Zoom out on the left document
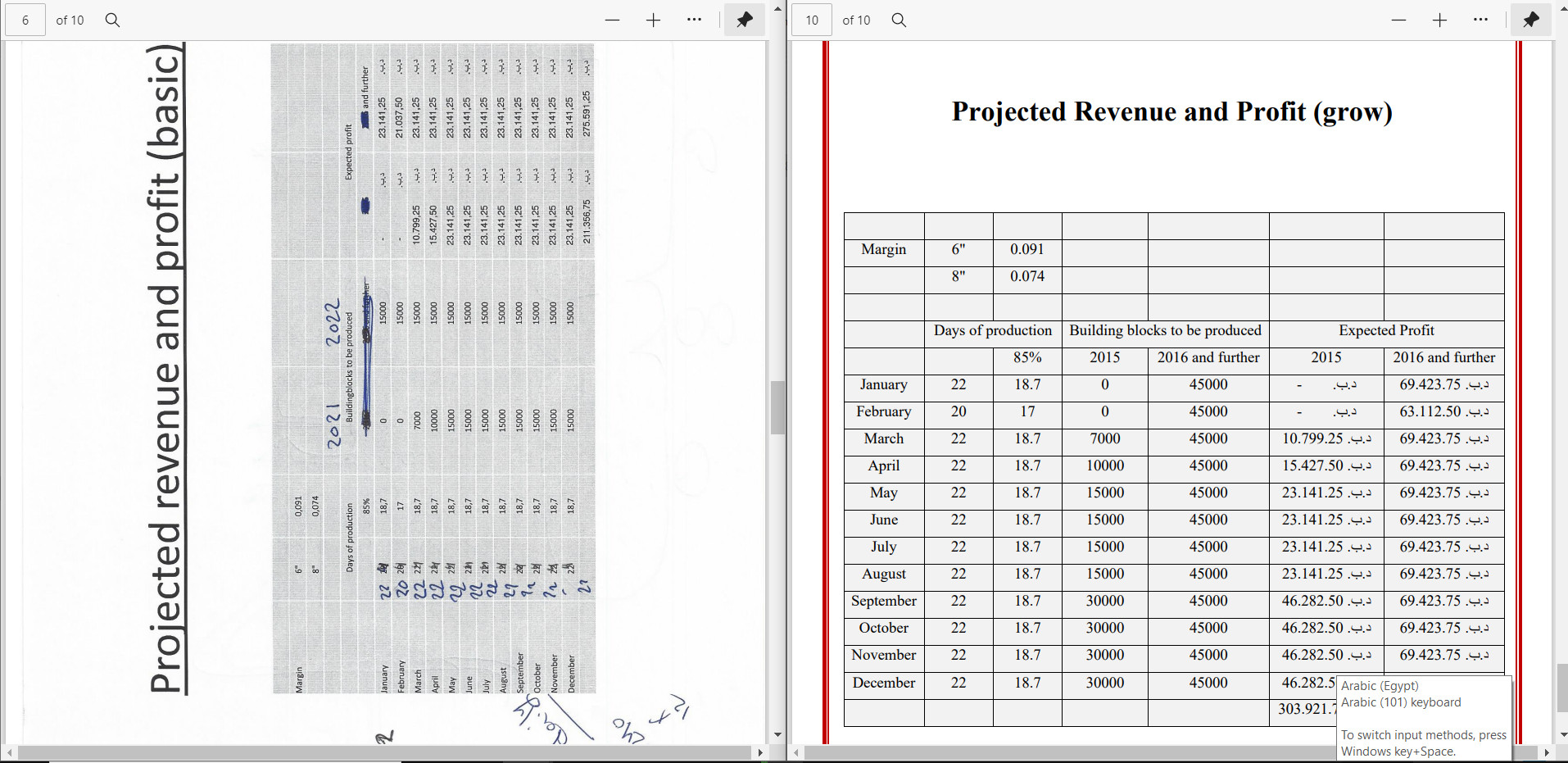The width and height of the screenshot is (1568, 763). [x=612, y=20]
